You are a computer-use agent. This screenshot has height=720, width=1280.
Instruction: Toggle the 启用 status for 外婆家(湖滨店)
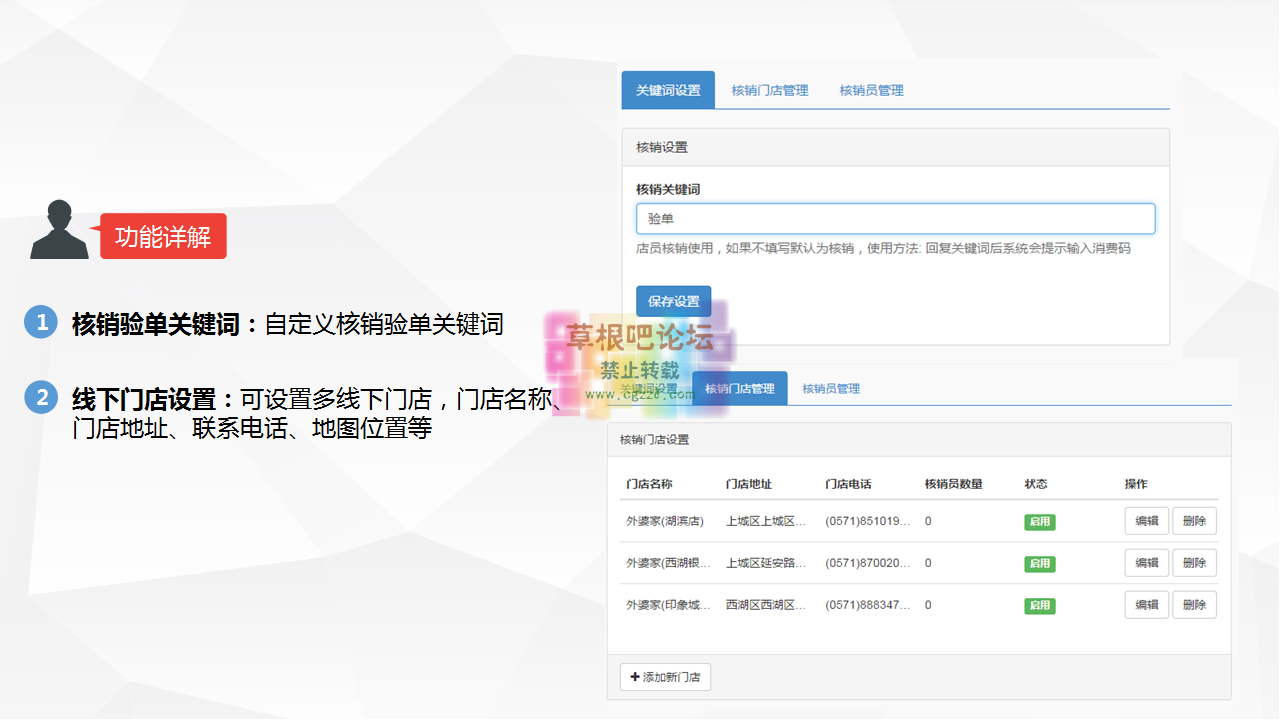[1039, 521]
